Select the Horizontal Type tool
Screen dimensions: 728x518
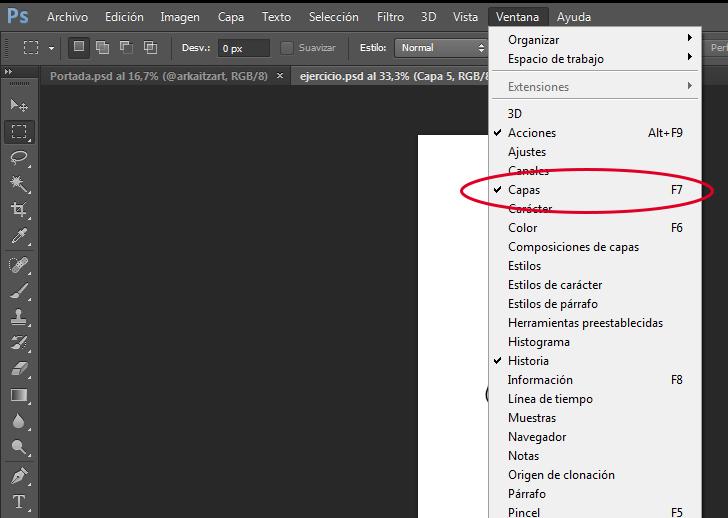click(x=19, y=502)
